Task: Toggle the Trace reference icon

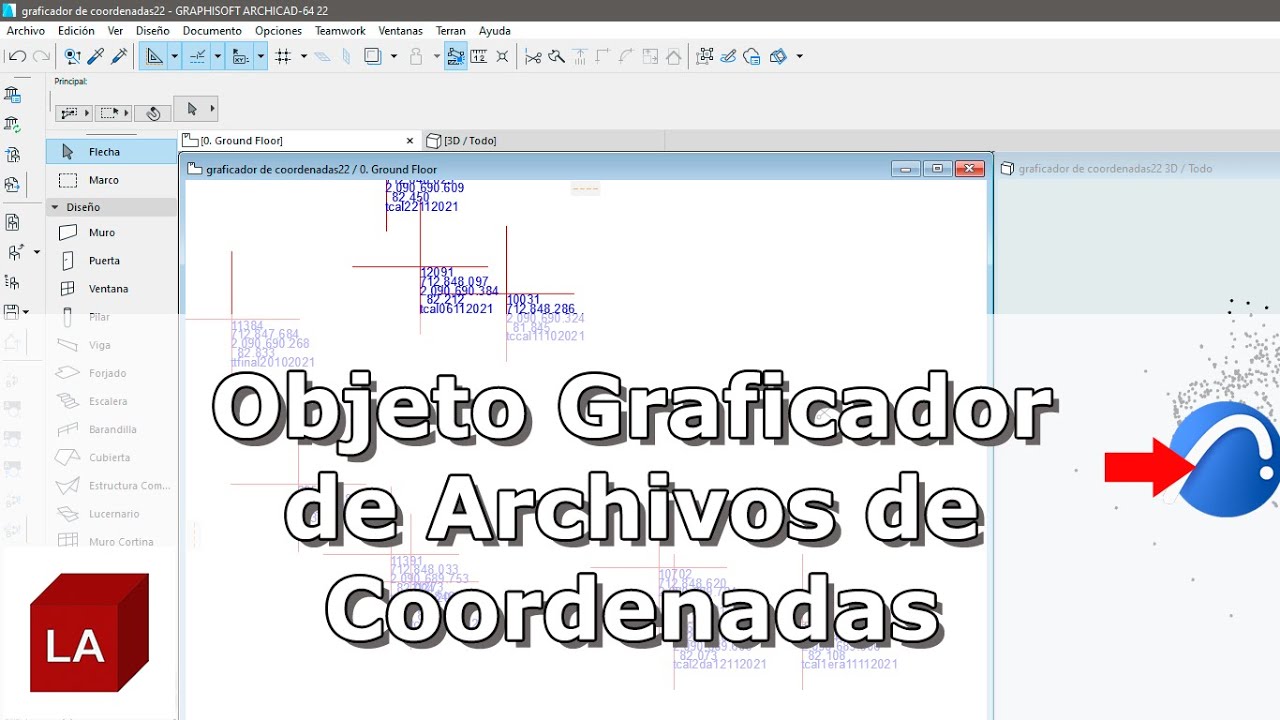Action: [x=373, y=57]
